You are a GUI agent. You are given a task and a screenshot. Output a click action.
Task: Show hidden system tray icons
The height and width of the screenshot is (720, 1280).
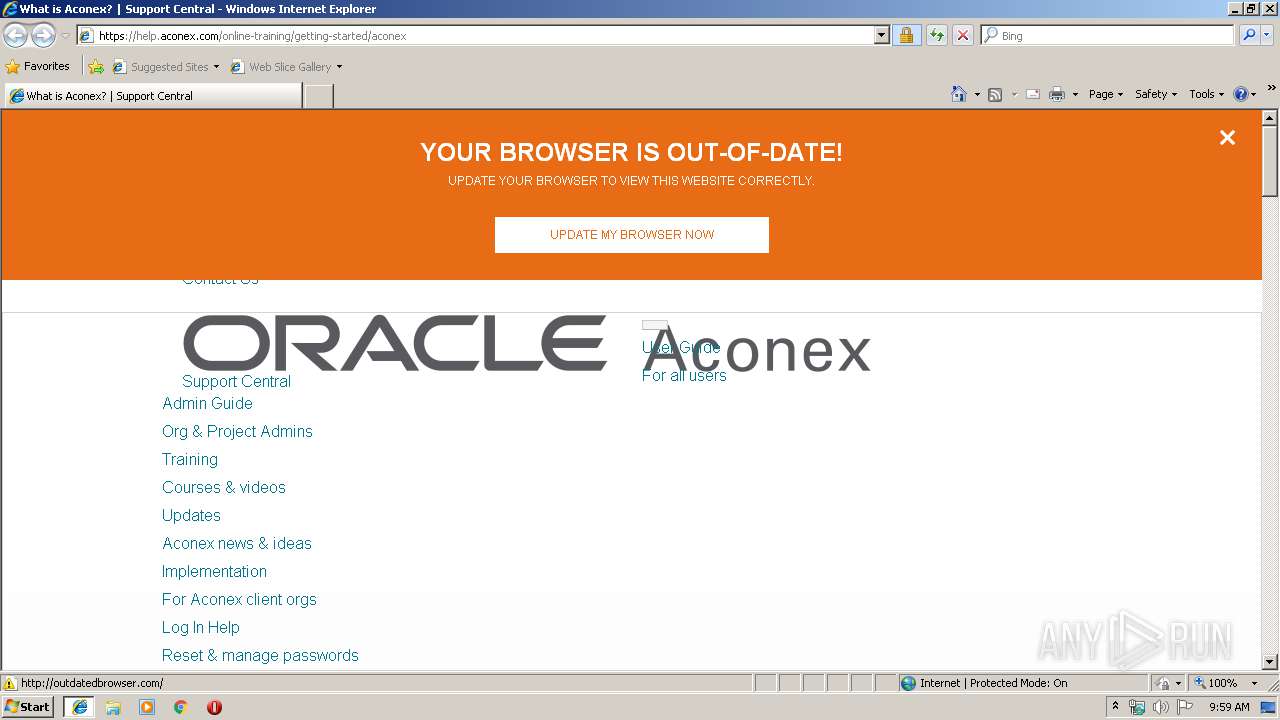pyautogui.click(x=1115, y=707)
